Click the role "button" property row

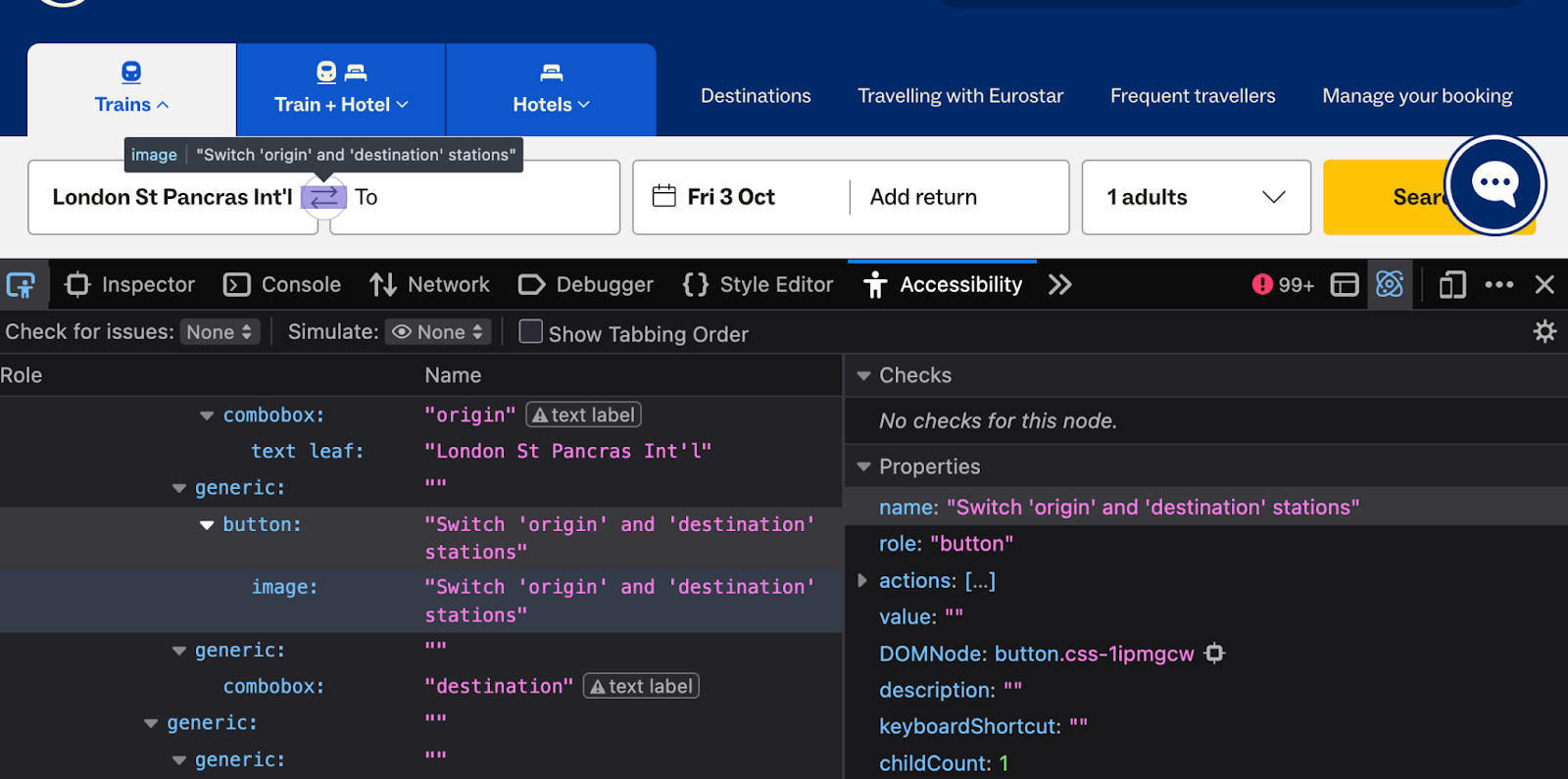[x=1206, y=544]
